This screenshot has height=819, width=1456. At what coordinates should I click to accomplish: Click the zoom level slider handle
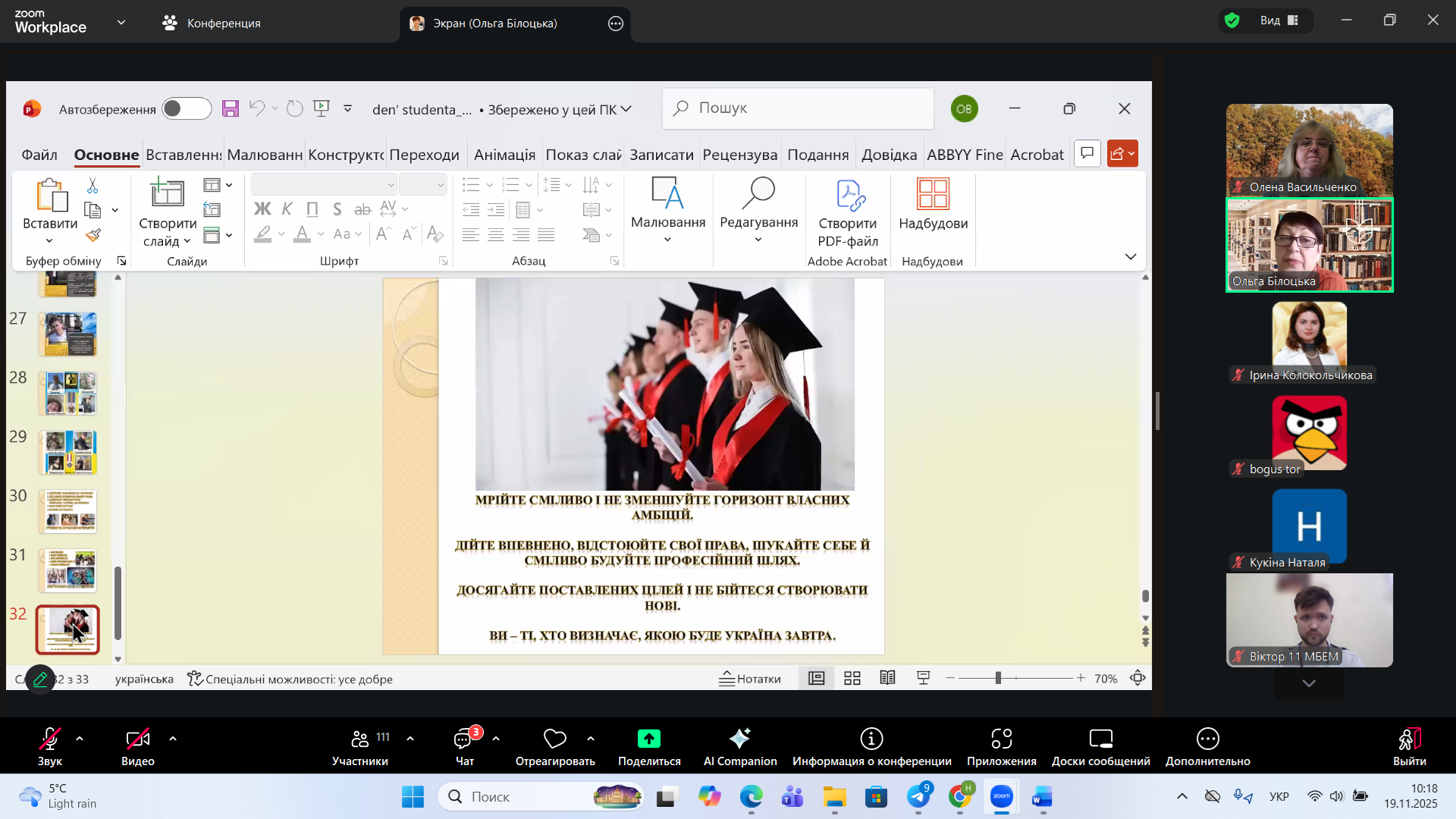pos(998,678)
